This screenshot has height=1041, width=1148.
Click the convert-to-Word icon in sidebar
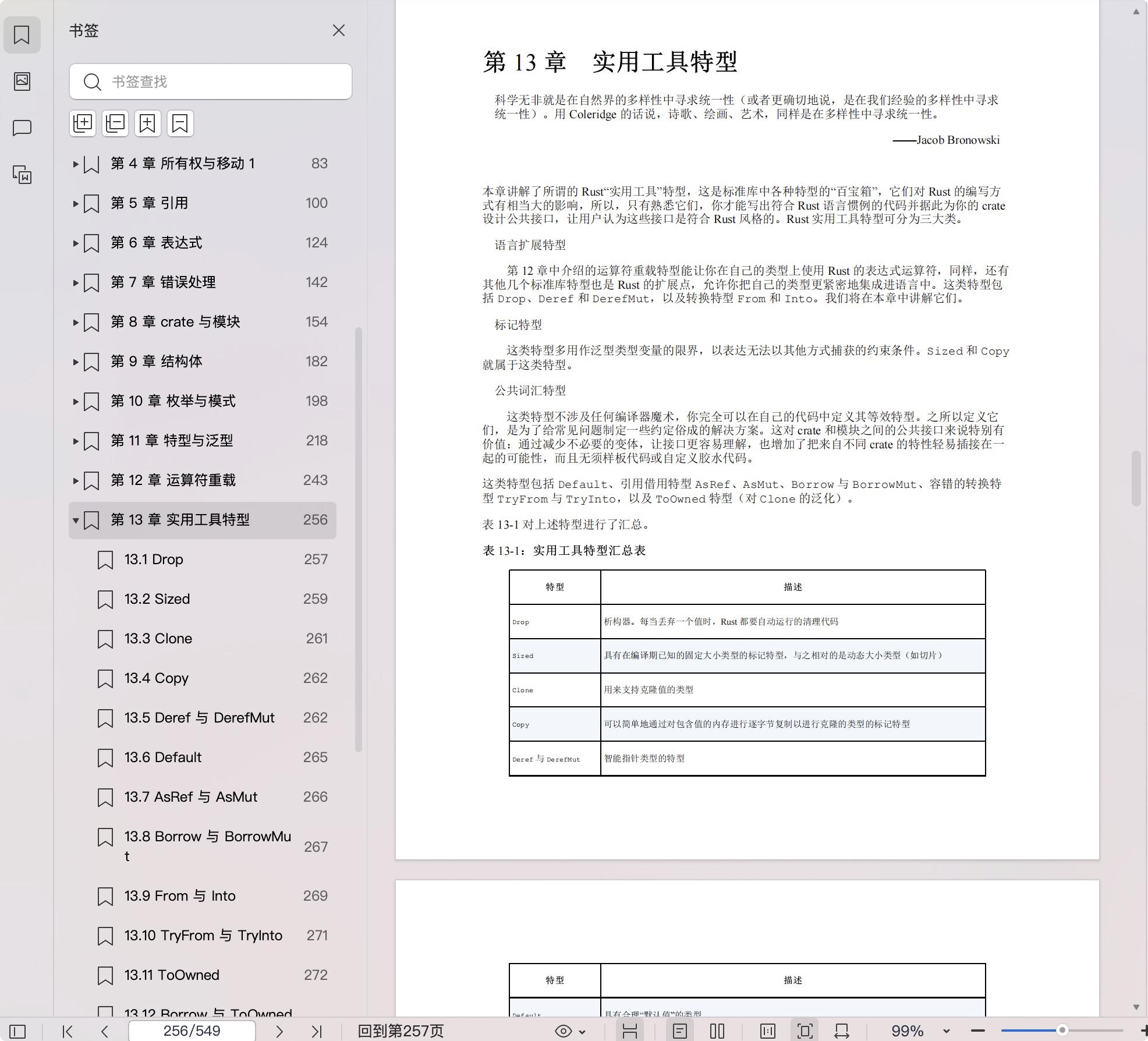[x=22, y=174]
